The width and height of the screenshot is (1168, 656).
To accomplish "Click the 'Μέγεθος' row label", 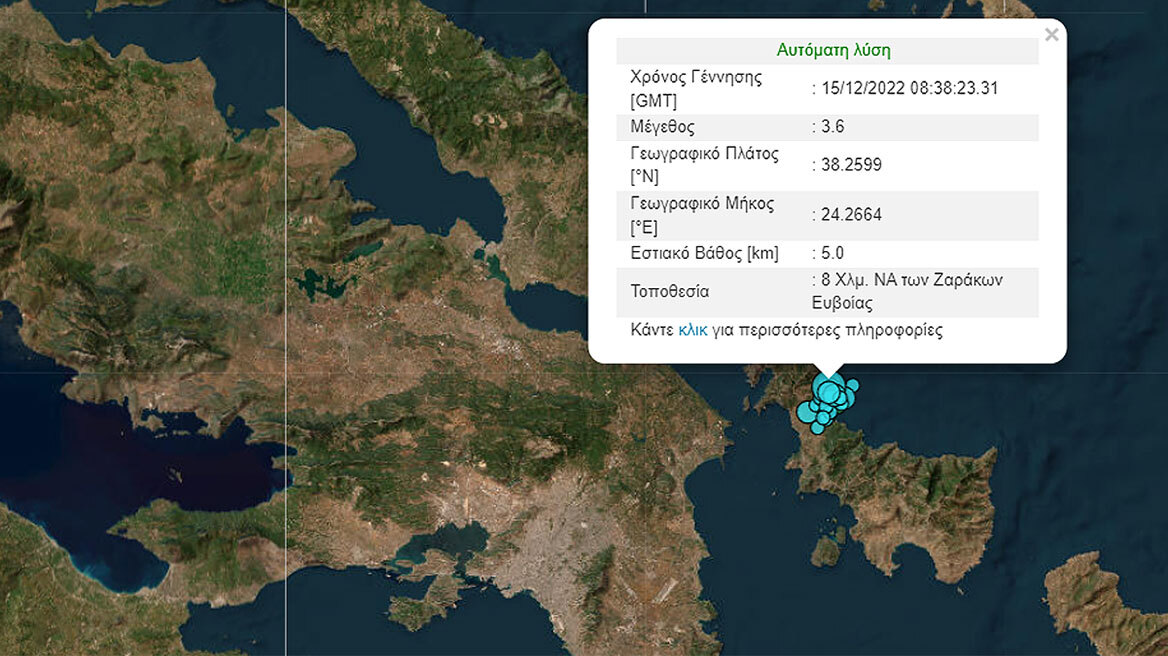I will 662,127.
